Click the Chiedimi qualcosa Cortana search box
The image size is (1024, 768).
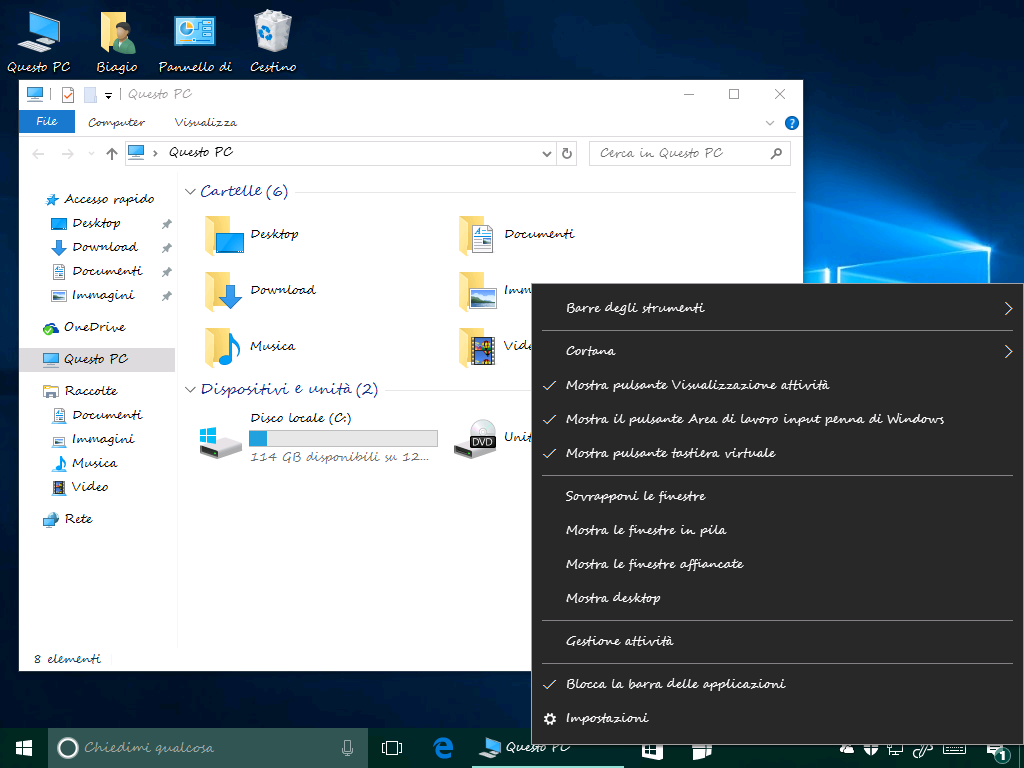(x=207, y=748)
